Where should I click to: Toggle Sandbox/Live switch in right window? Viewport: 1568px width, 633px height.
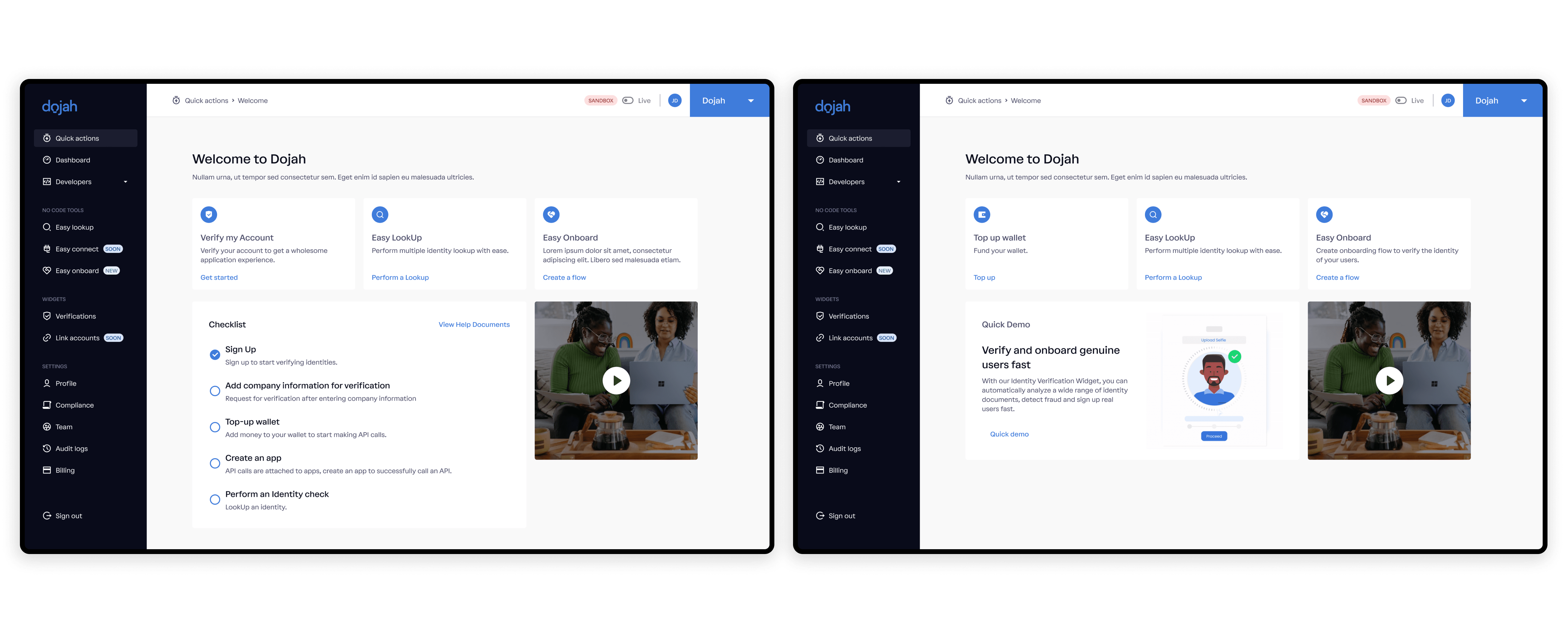1401,100
